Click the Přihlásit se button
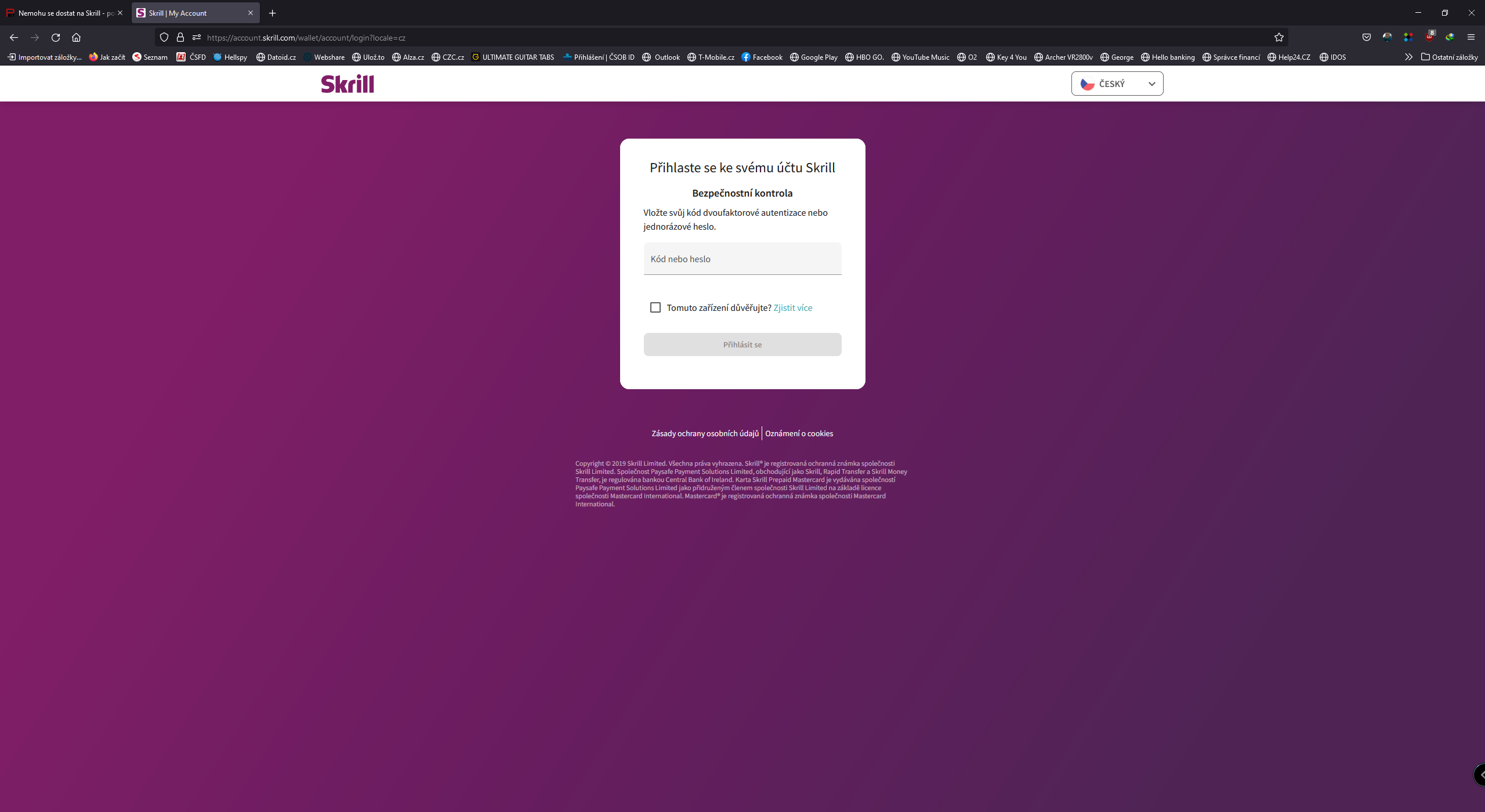This screenshot has width=1485, height=812. pyautogui.click(x=742, y=345)
